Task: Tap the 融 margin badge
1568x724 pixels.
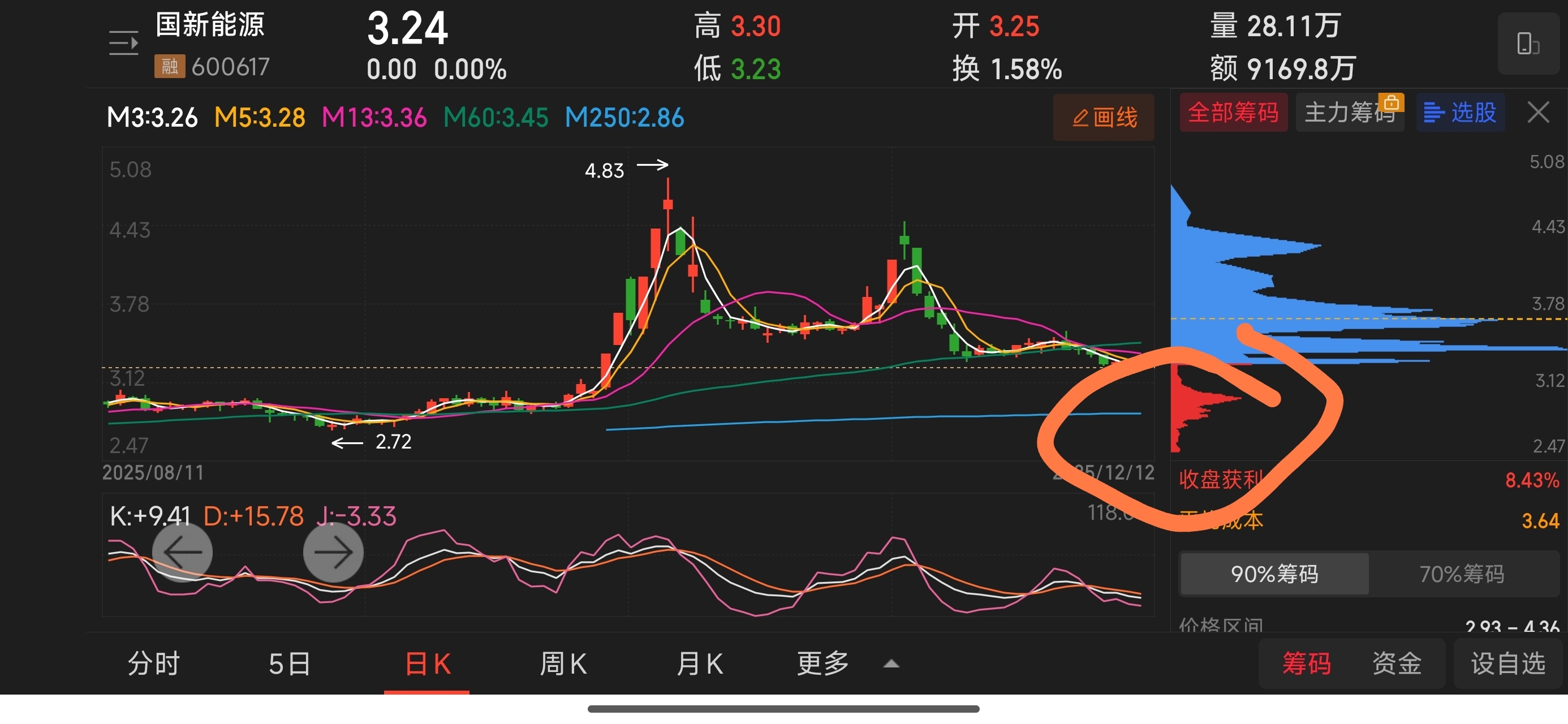Action: [x=169, y=66]
